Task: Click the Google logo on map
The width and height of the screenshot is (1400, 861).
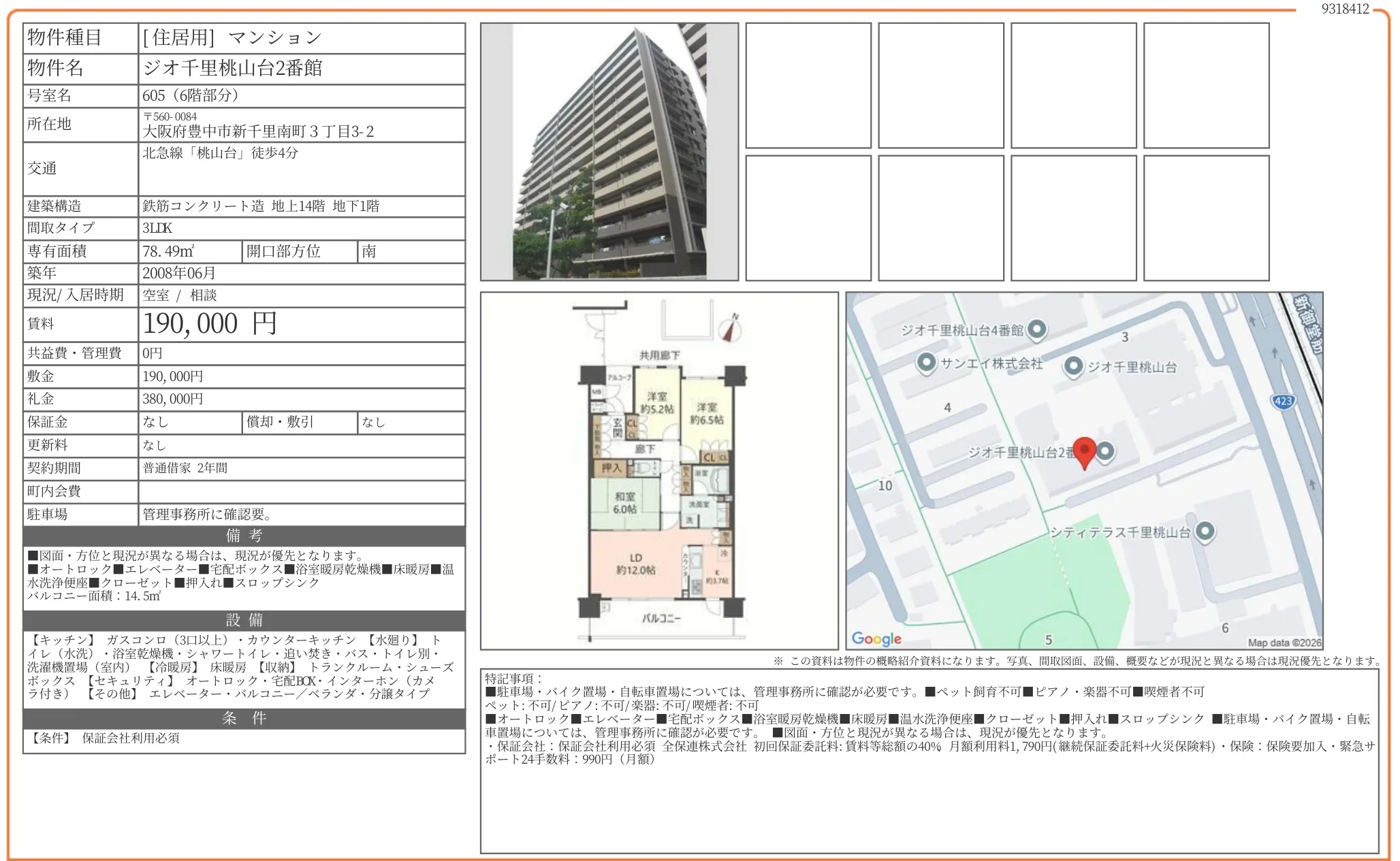Action: [x=876, y=638]
